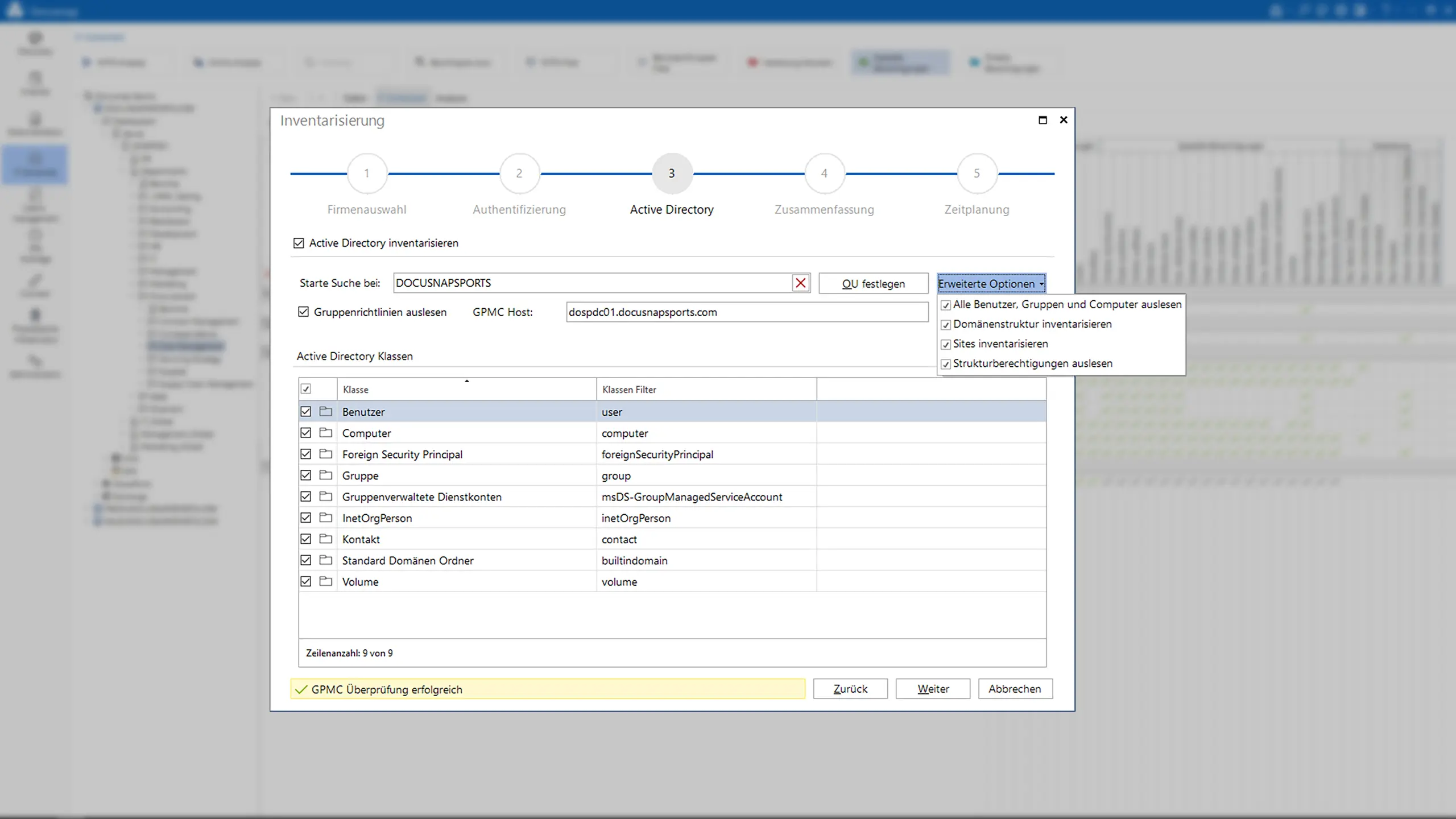Image resolution: width=1456 pixels, height=819 pixels.
Task: Toggle Gruppenrichtlinien auslesen checkbox
Action: pyautogui.click(x=304, y=312)
